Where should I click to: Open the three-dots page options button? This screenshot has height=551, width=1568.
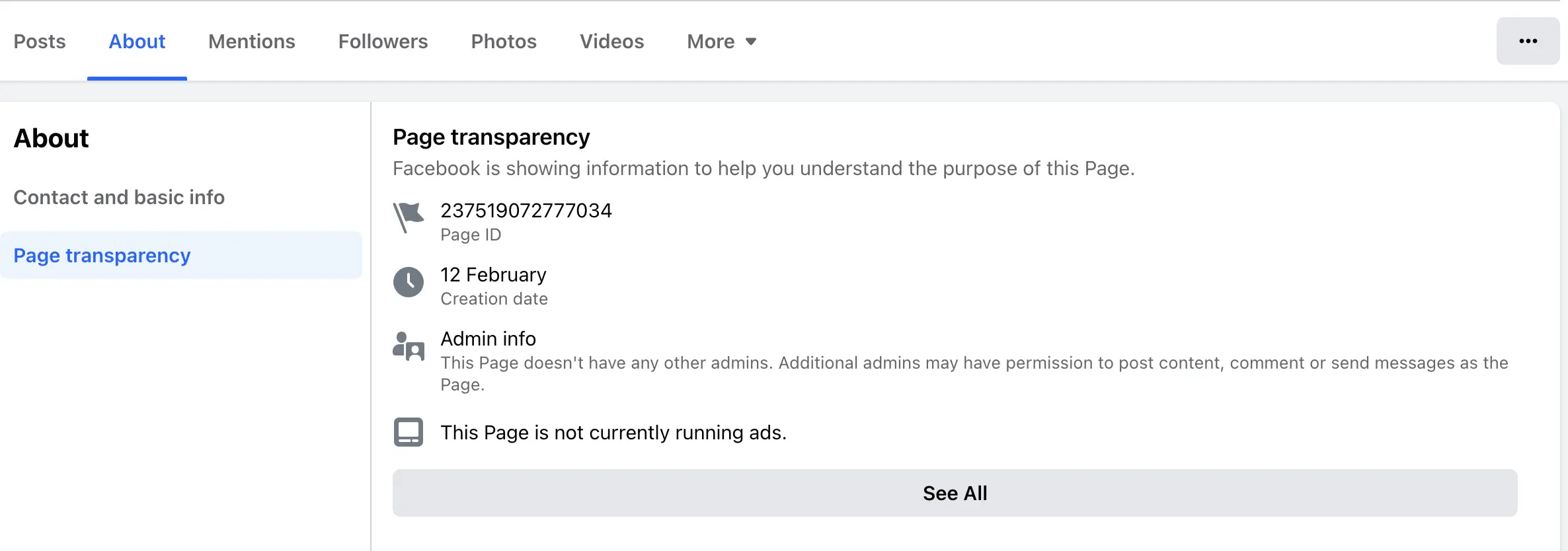[1528, 41]
